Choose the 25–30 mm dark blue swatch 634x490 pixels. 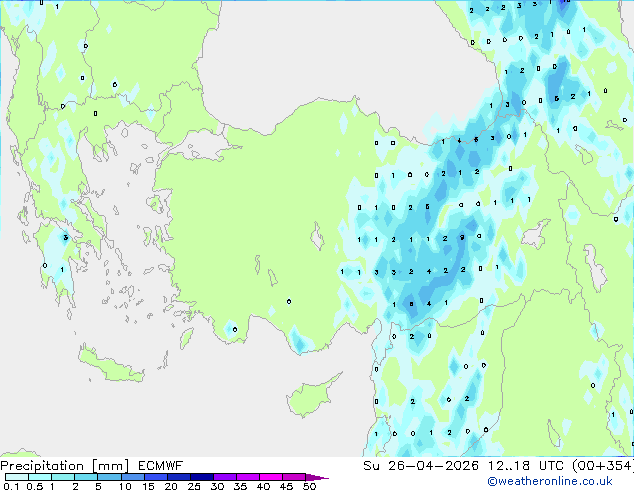click(201, 477)
